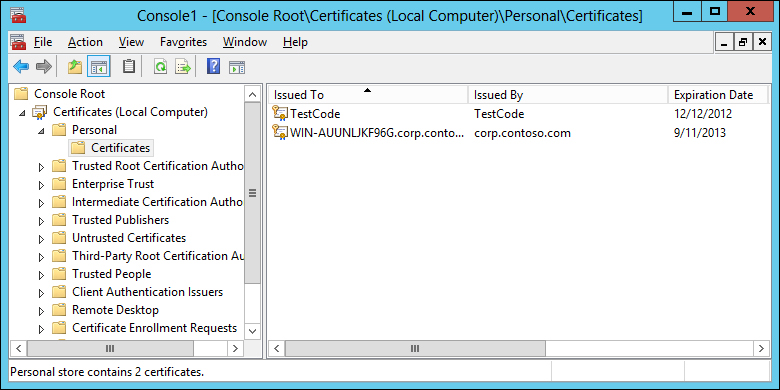This screenshot has width=780, height=390.
Task: Expand Client Authentication Issuers node
Action: pyautogui.click(x=41, y=293)
